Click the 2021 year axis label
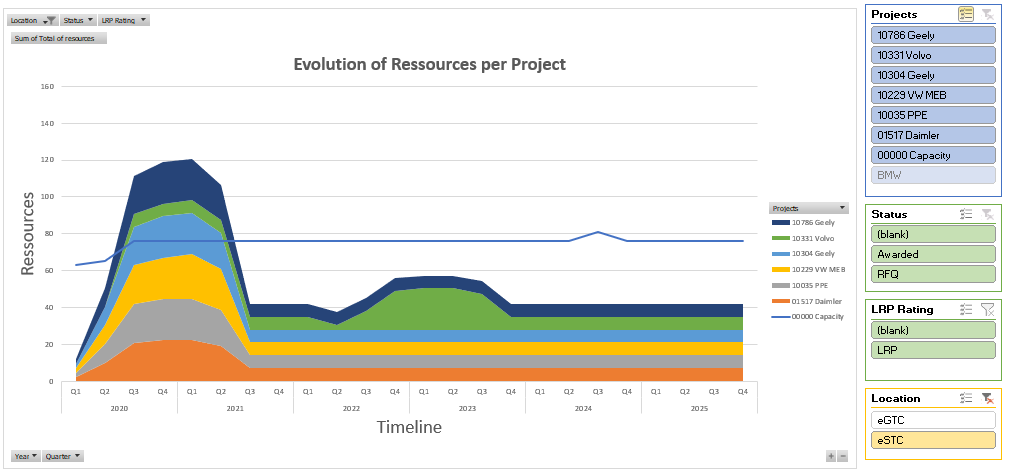 click(x=235, y=409)
